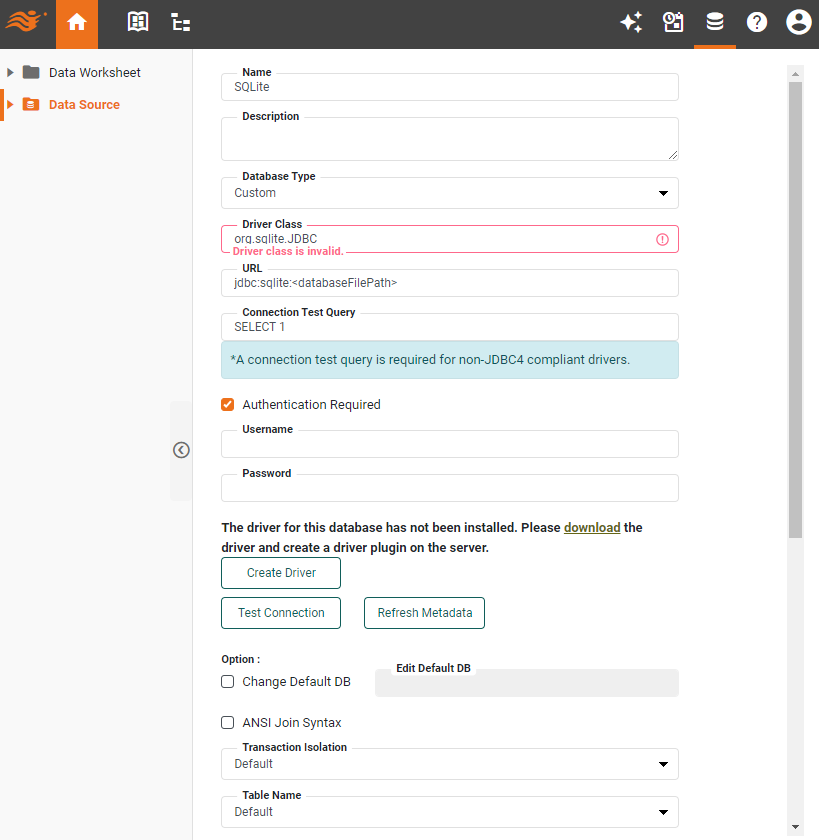Collapse the sidebar using the chevron arrow
Viewport: 819px width, 840px height.
(181, 450)
